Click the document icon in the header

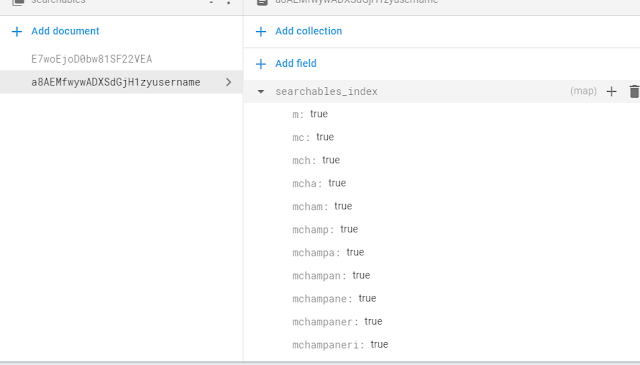pyautogui.click(x=262, y=2)
